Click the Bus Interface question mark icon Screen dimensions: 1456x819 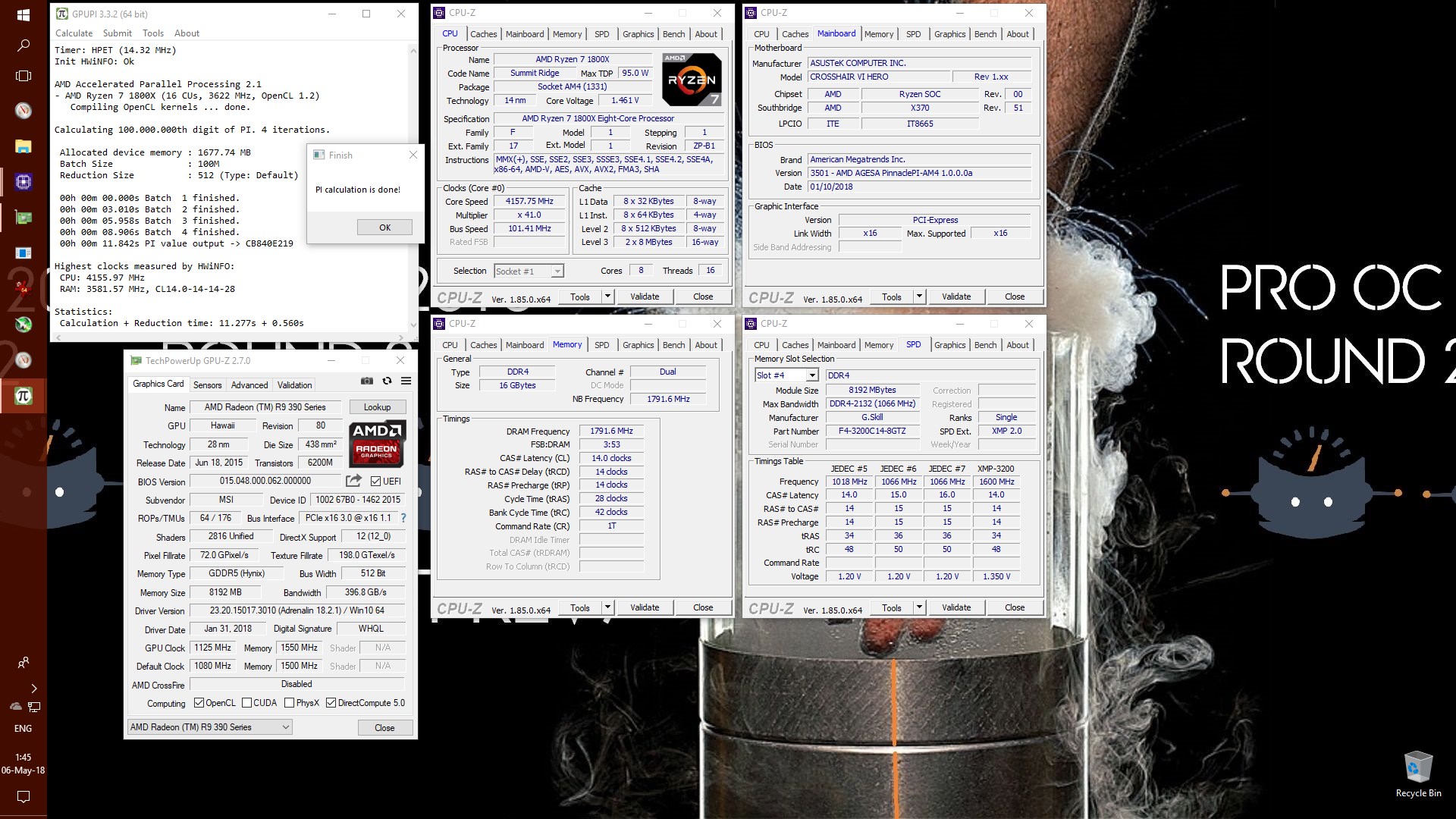point(403,518)
